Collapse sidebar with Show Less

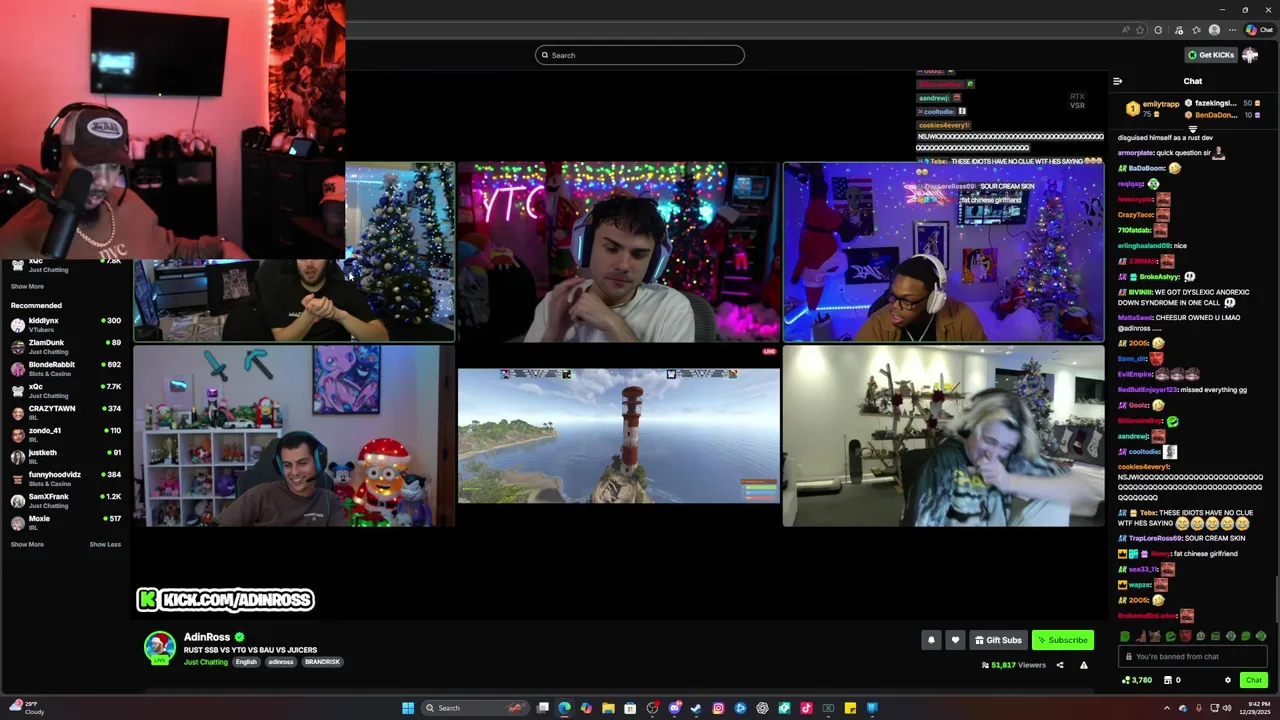point(105,544)
